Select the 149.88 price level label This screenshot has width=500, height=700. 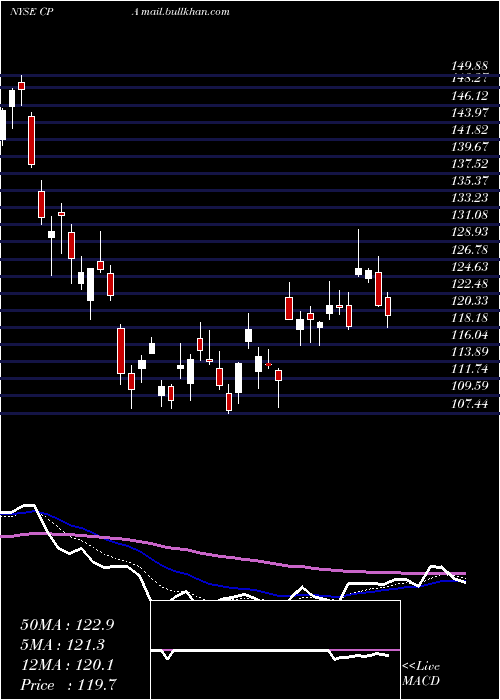click(470, 67)
